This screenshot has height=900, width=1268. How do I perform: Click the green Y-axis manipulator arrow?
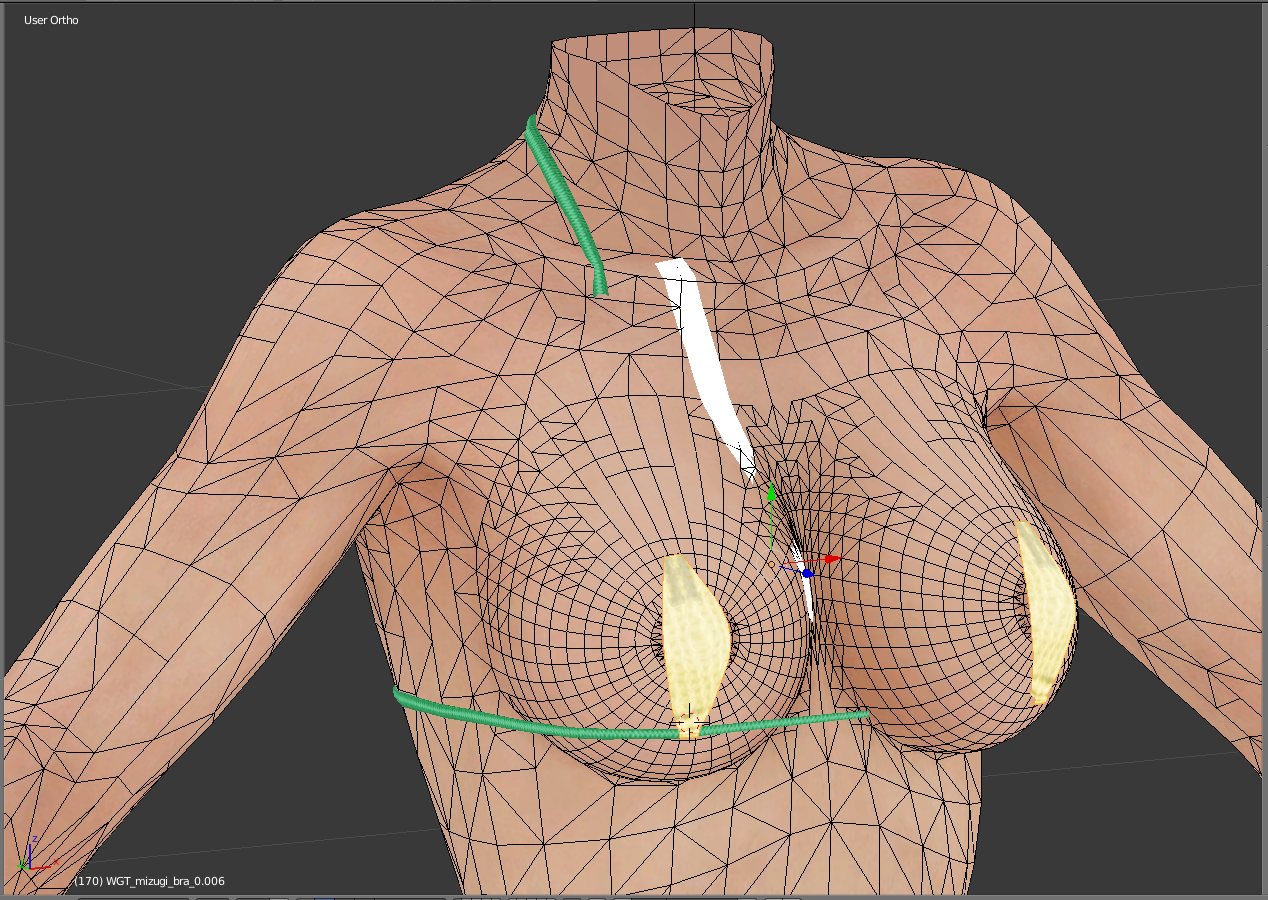point(771,492)
